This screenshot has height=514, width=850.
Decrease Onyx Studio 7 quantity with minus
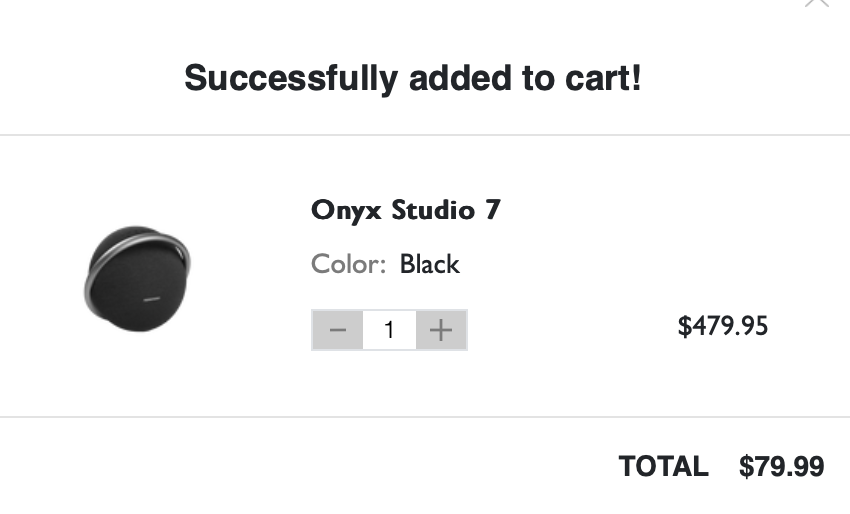click(338, 330)
